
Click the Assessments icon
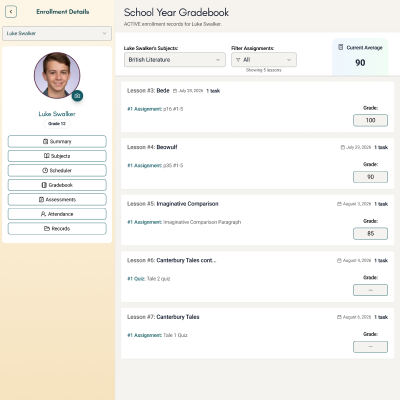point(41,199)
